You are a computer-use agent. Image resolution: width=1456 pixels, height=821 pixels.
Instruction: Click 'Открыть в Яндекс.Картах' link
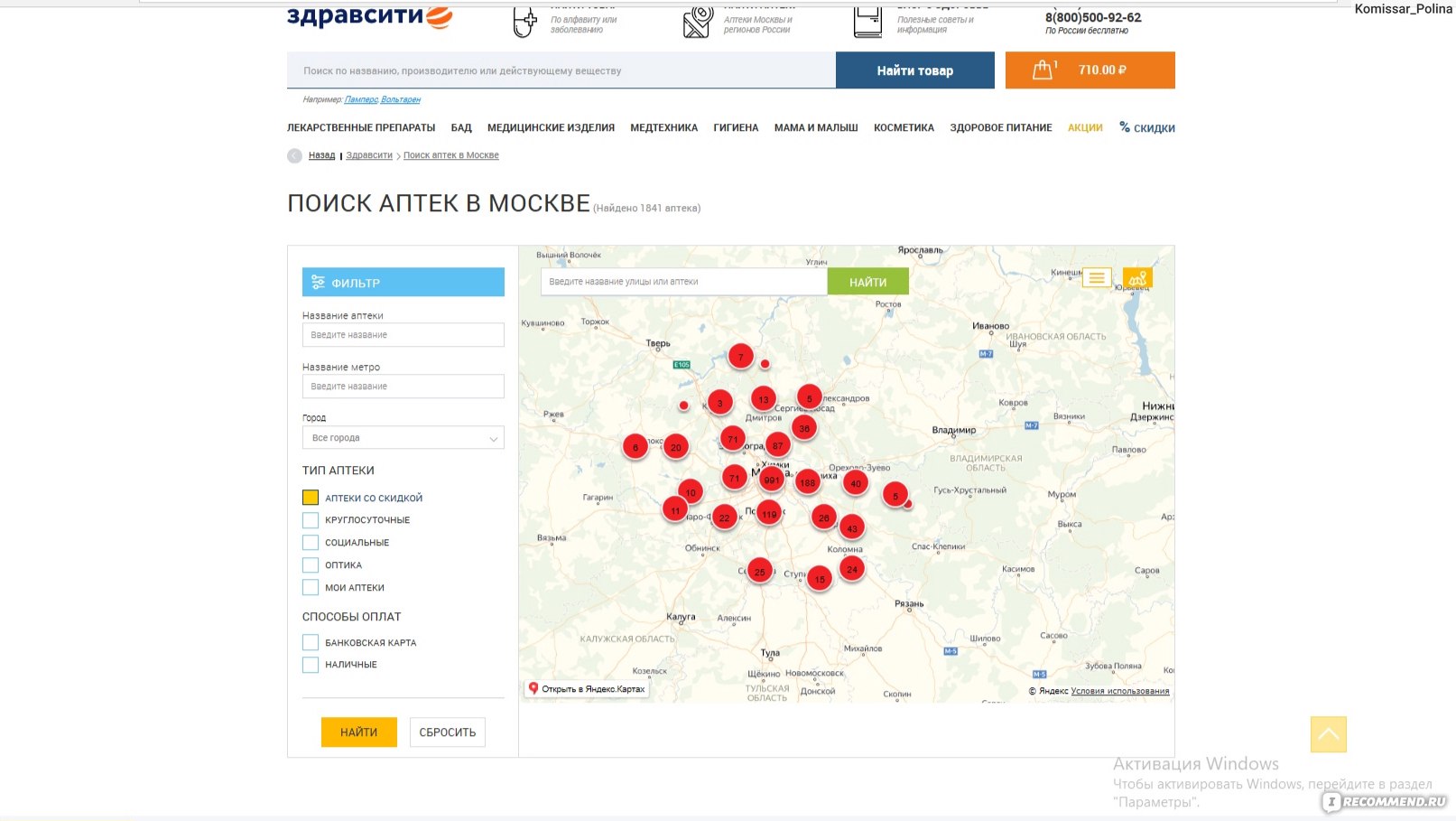click(587, 689)
